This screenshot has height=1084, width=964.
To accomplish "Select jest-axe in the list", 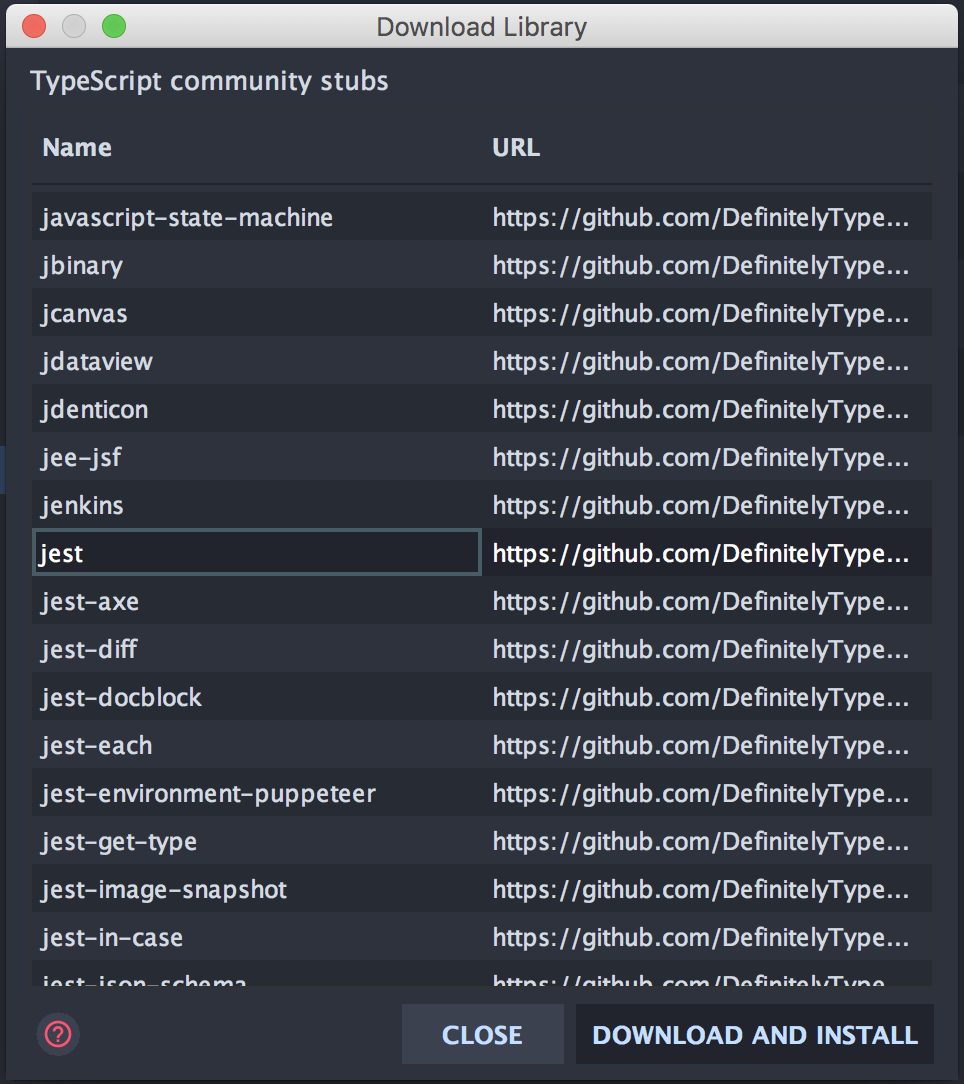I will pos(90,601).
